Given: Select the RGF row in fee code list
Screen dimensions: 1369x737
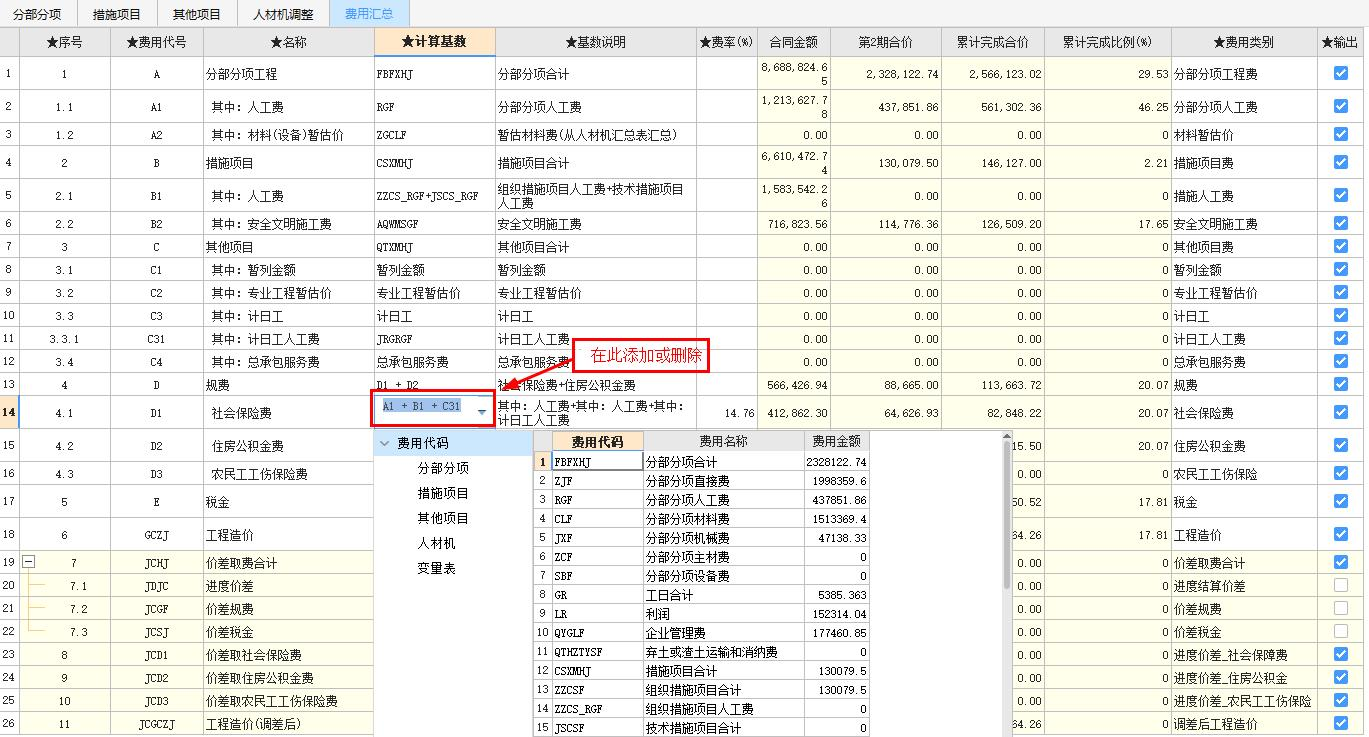Looking at the screenshot, I should click(597, 500).
